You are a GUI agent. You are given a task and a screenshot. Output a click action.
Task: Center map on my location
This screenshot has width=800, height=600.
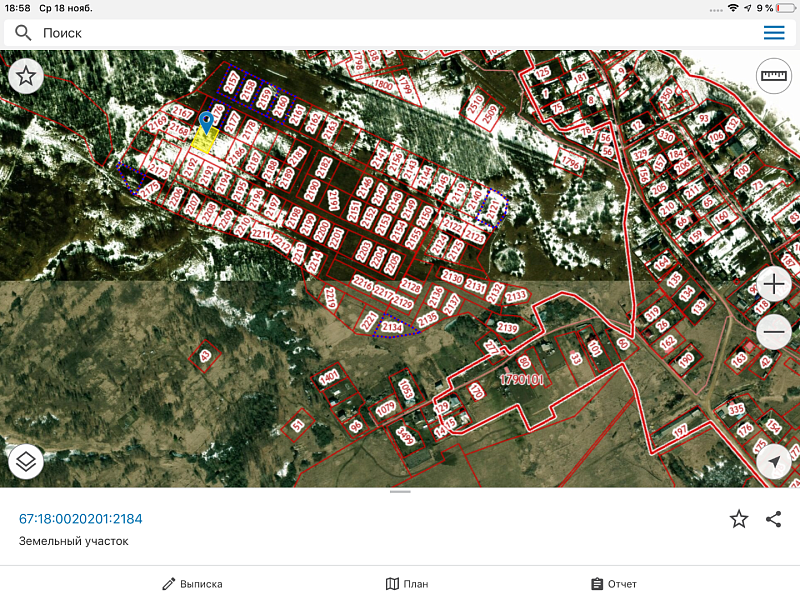click(773, 461)
